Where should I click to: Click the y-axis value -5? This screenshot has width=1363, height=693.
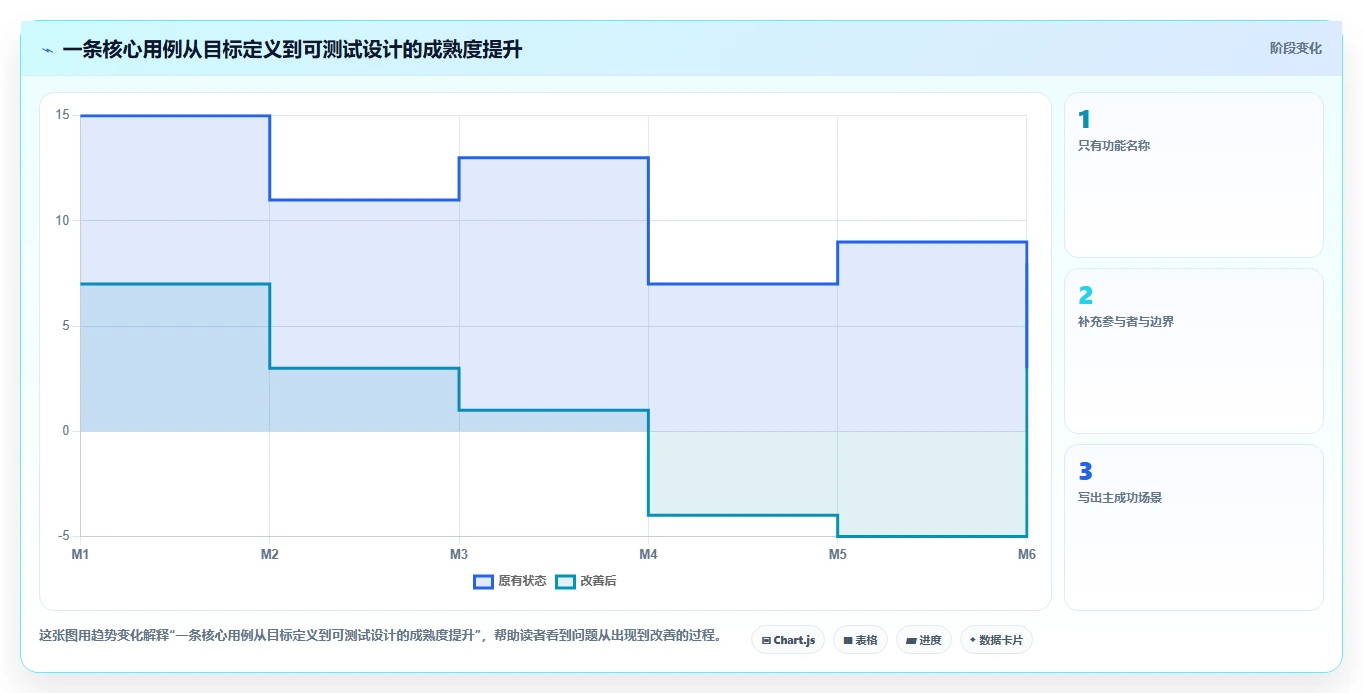pyautogui.click(x=63, y=537)
